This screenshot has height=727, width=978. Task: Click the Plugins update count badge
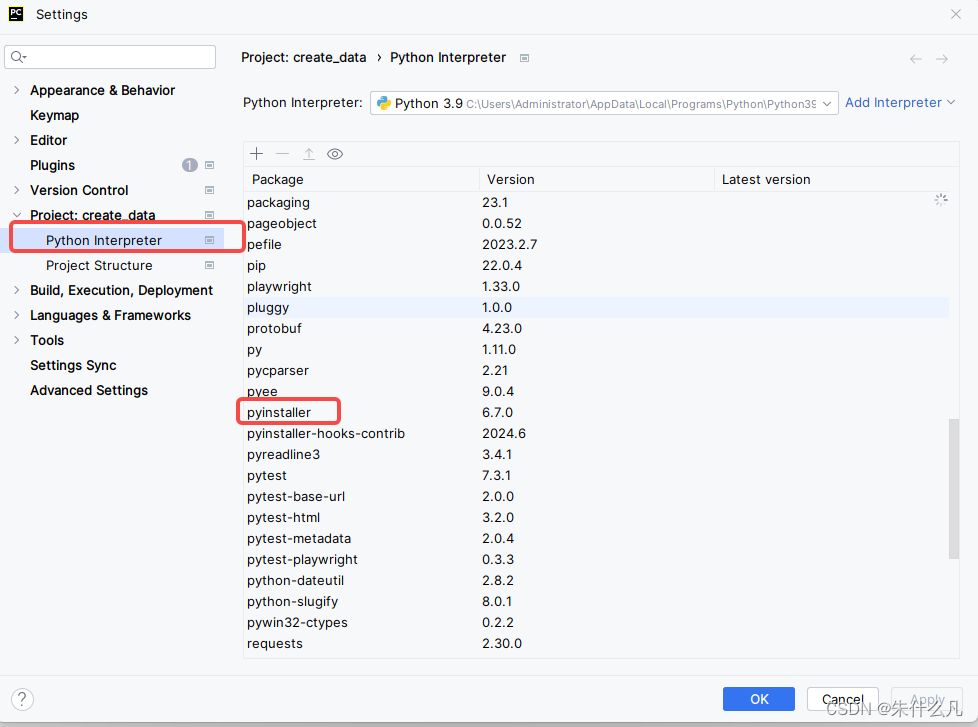tap(190, 165)
